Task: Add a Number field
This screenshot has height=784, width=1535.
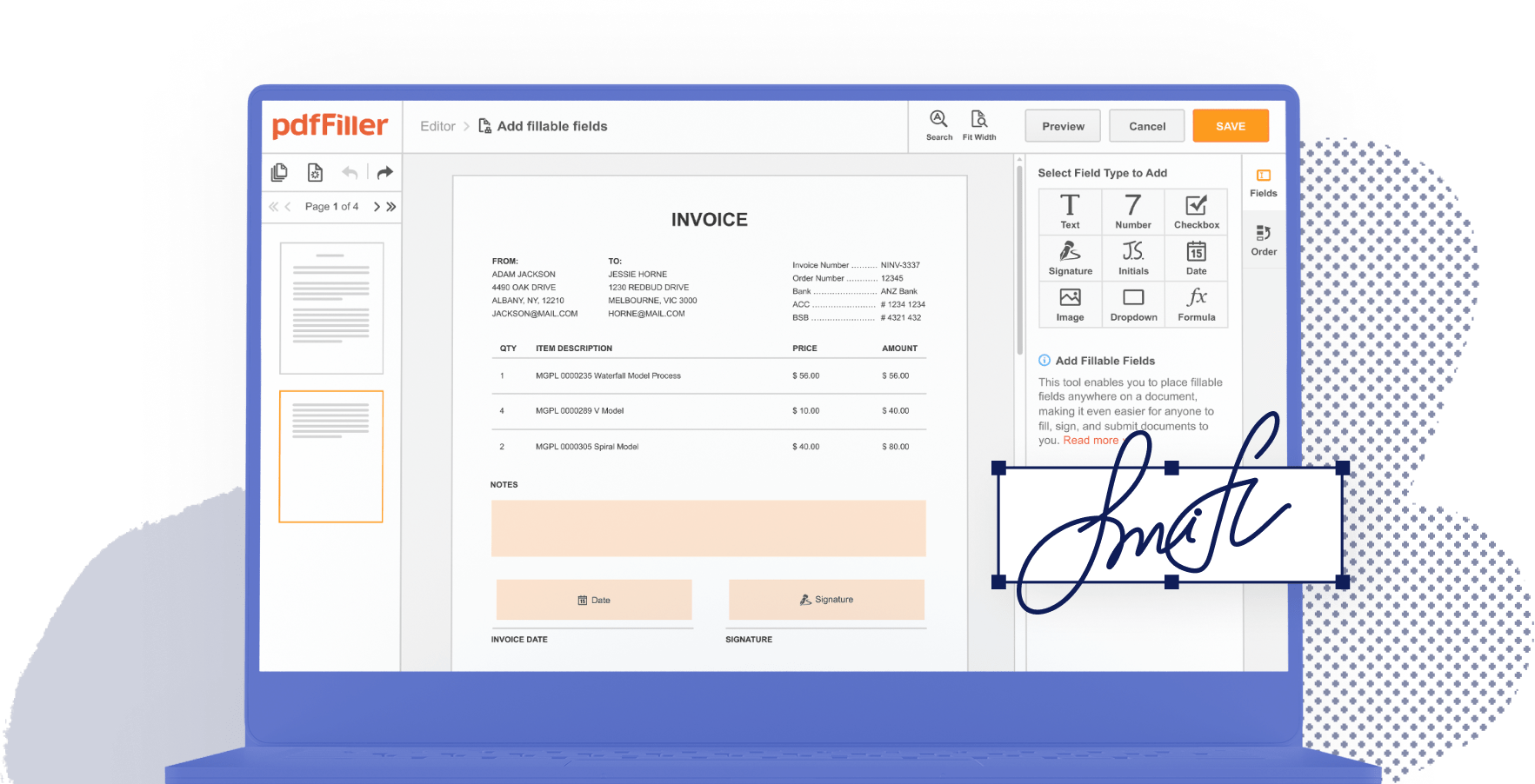Action: 1132,211
